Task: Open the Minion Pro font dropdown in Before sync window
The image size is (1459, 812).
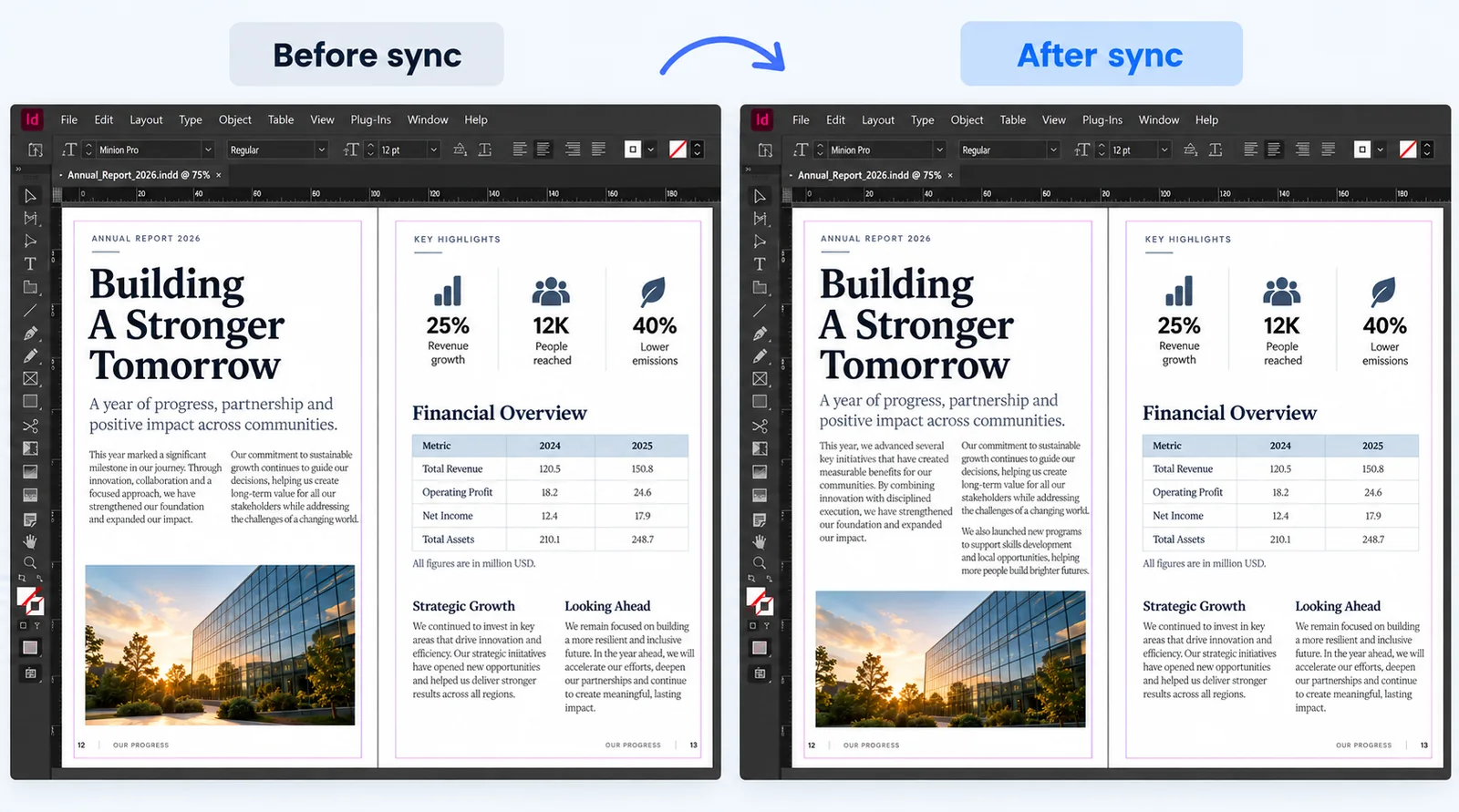Action: (x=155, y=149)
